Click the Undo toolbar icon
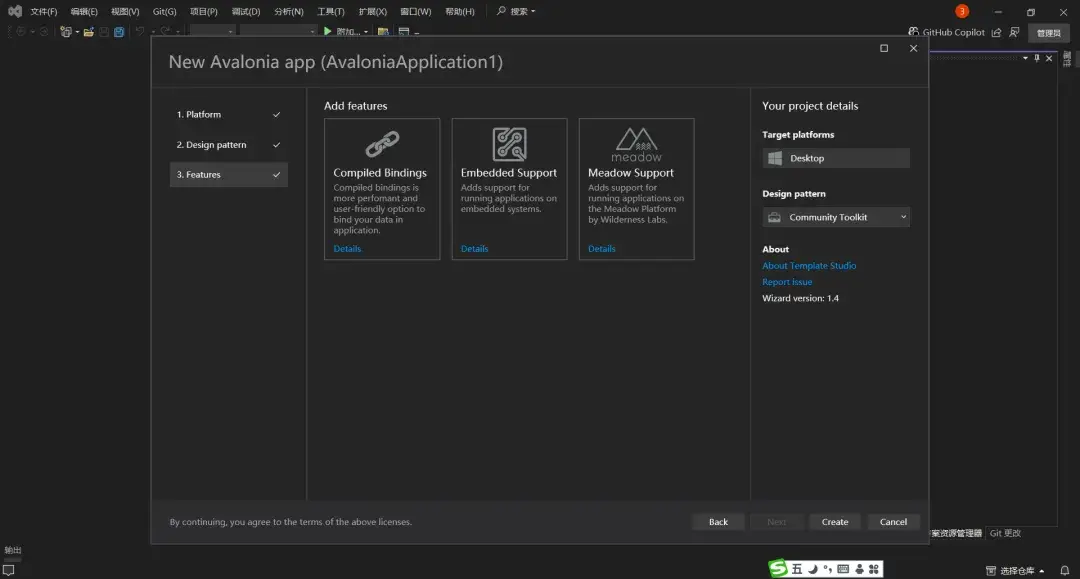 coord(140,32)
